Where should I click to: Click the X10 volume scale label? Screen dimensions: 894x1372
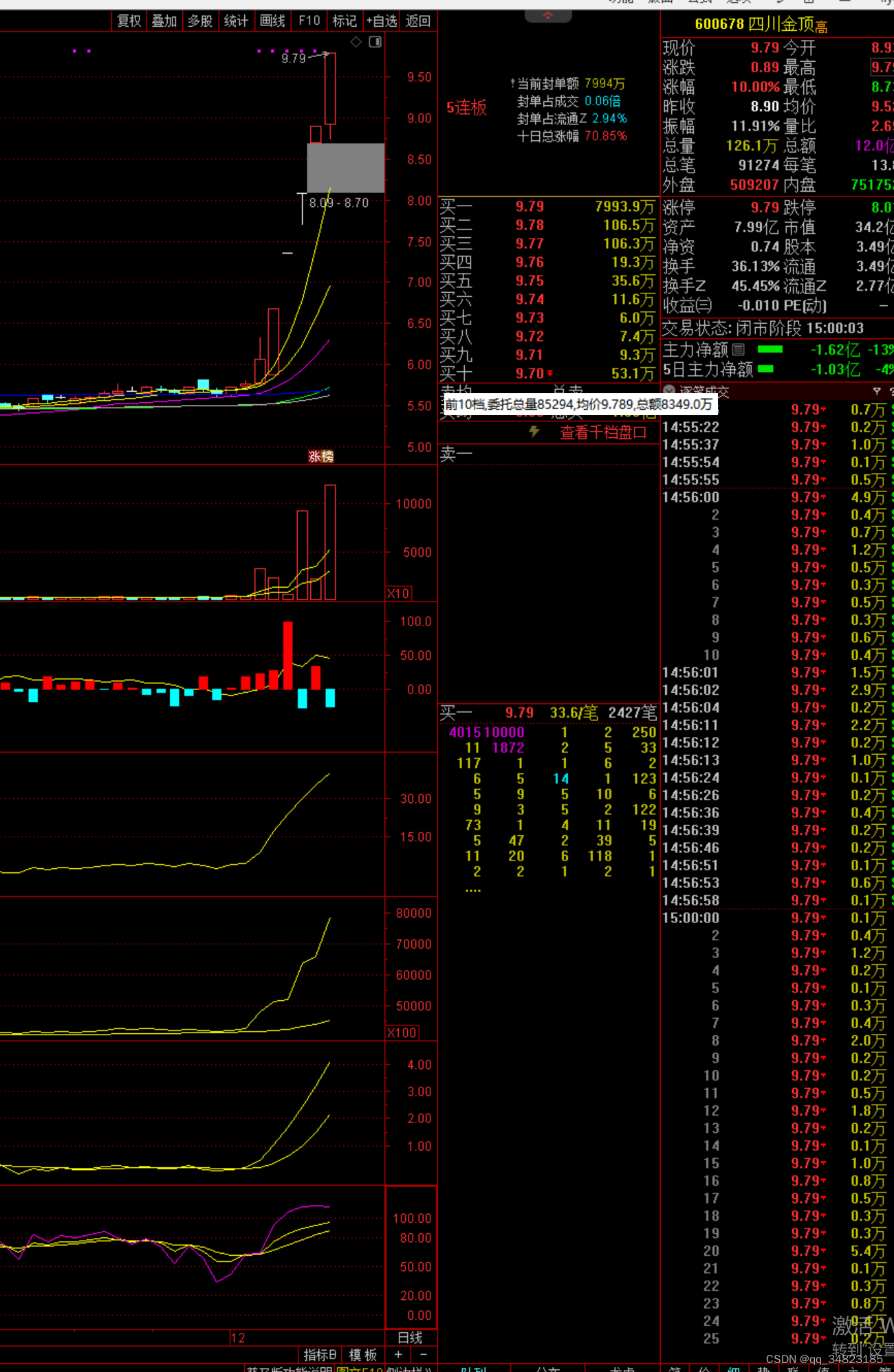pyautogui.click(x=398, y=593)
